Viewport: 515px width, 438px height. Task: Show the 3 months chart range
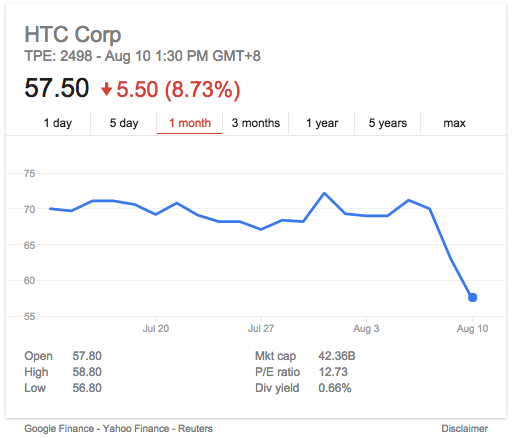(256, 123)
